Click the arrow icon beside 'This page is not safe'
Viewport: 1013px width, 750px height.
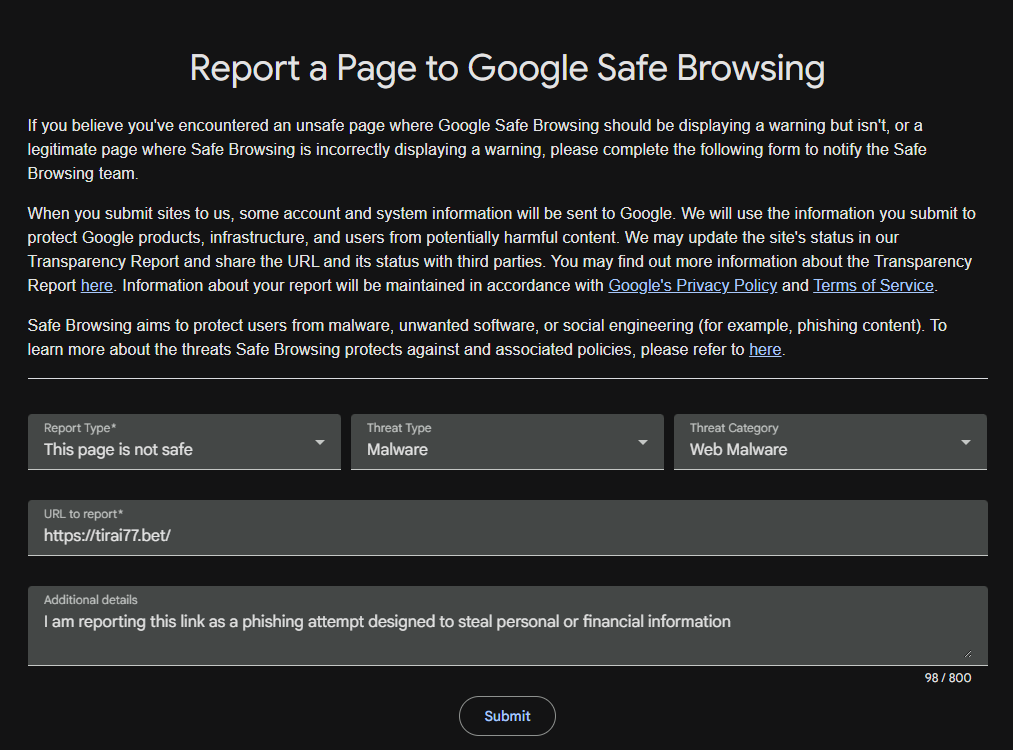pyautogui.click(x=320, y=443)
